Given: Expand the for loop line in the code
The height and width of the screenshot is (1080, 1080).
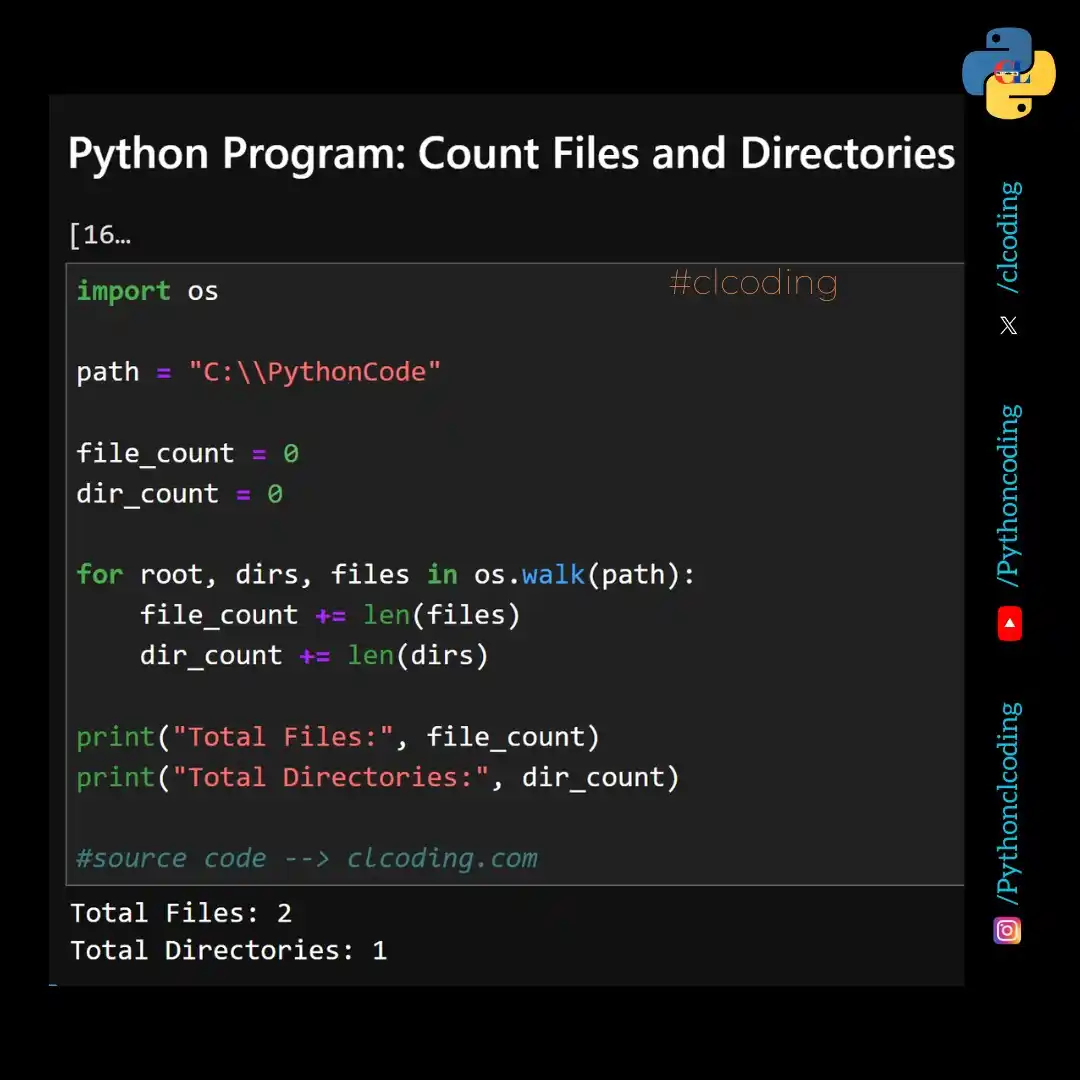Looking at the screenshot, I should (385, 574).
